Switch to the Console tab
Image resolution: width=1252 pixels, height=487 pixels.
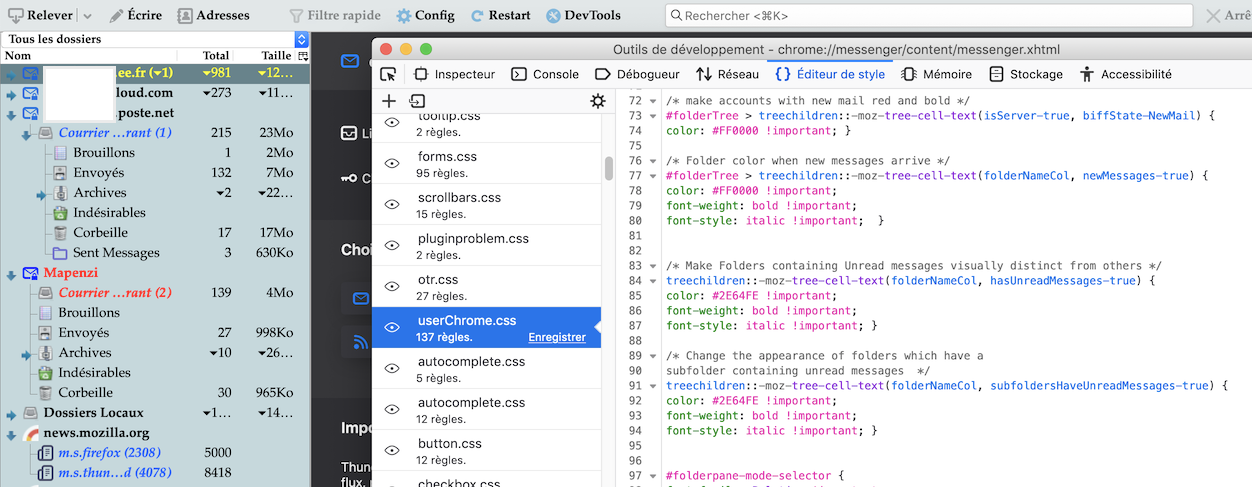545,74
